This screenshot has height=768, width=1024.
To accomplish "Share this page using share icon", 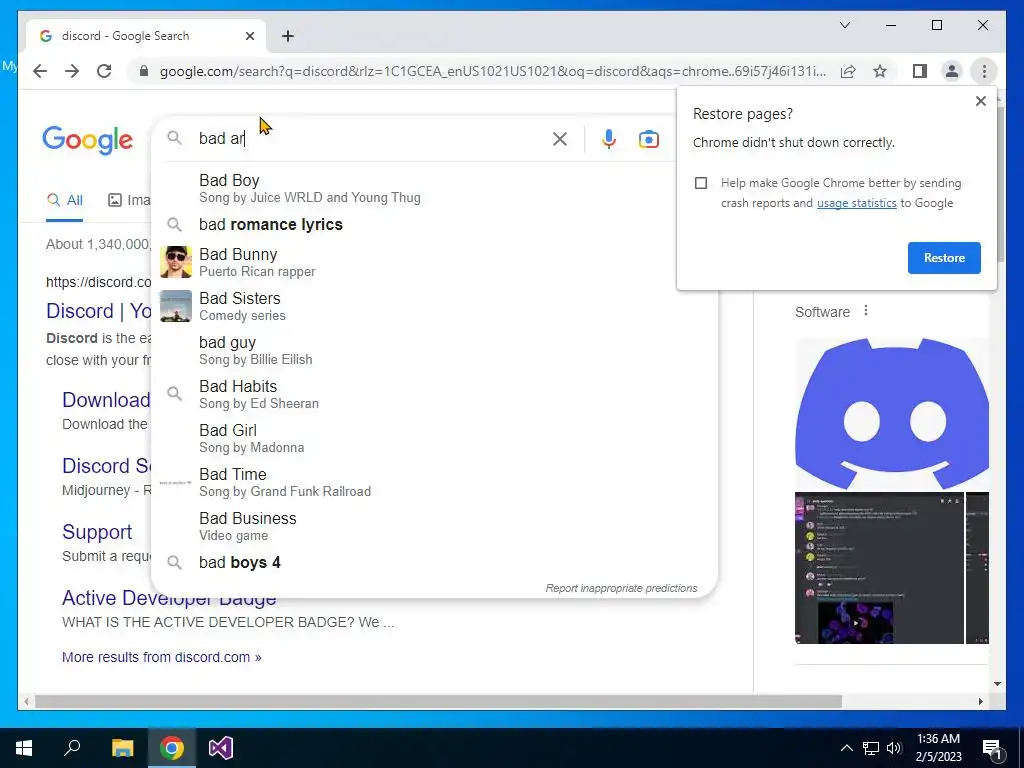I will [848, 71].
